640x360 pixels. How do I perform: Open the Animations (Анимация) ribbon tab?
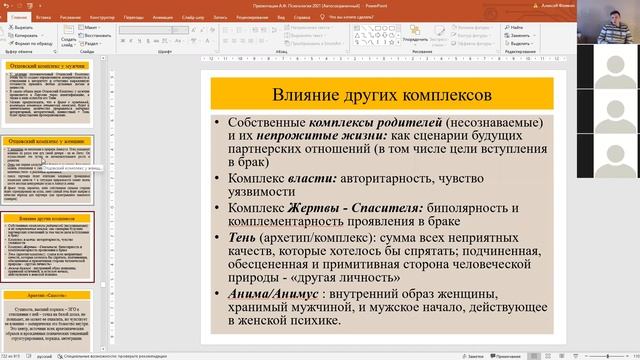[x=162, y=17]
